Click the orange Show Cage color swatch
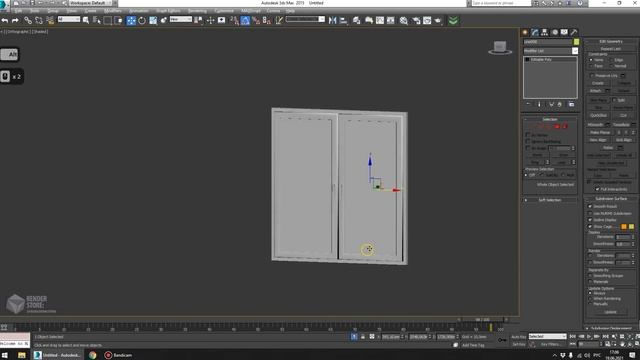Viewport: 640px width, 360px height. (x=624, y=227)
